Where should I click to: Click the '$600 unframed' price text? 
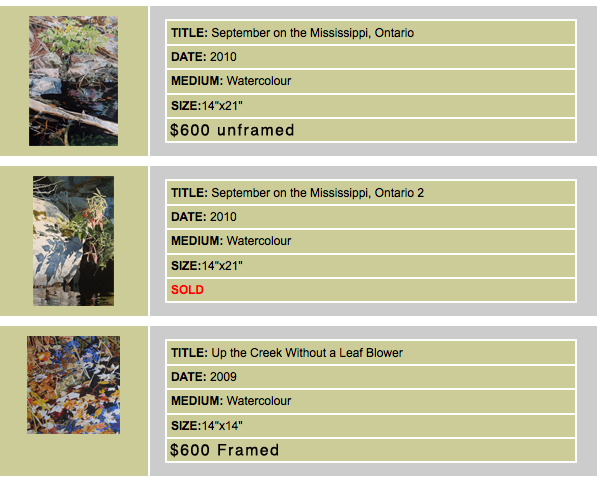click(x=232, y=130)
